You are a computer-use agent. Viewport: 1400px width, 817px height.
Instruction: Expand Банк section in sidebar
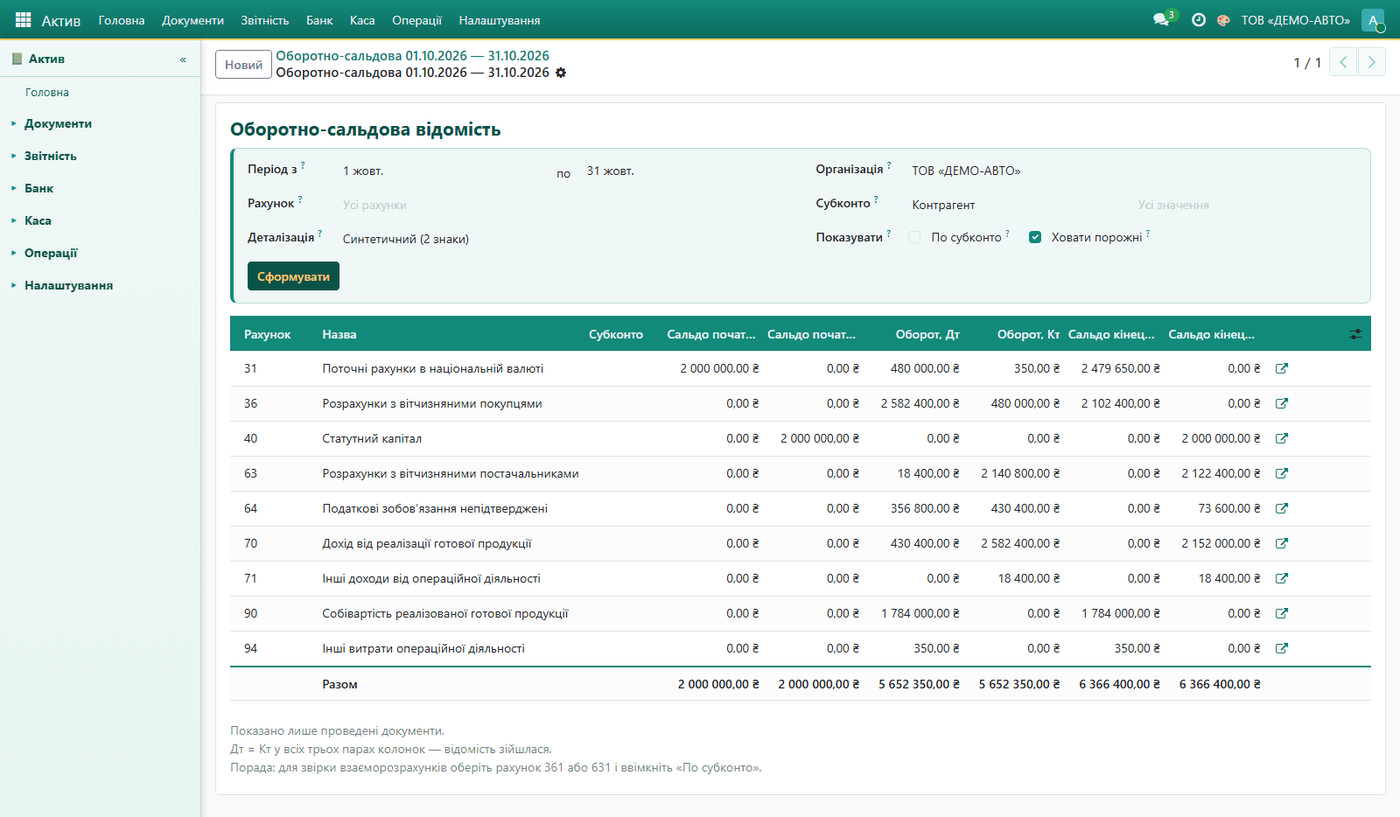[39, 188]
